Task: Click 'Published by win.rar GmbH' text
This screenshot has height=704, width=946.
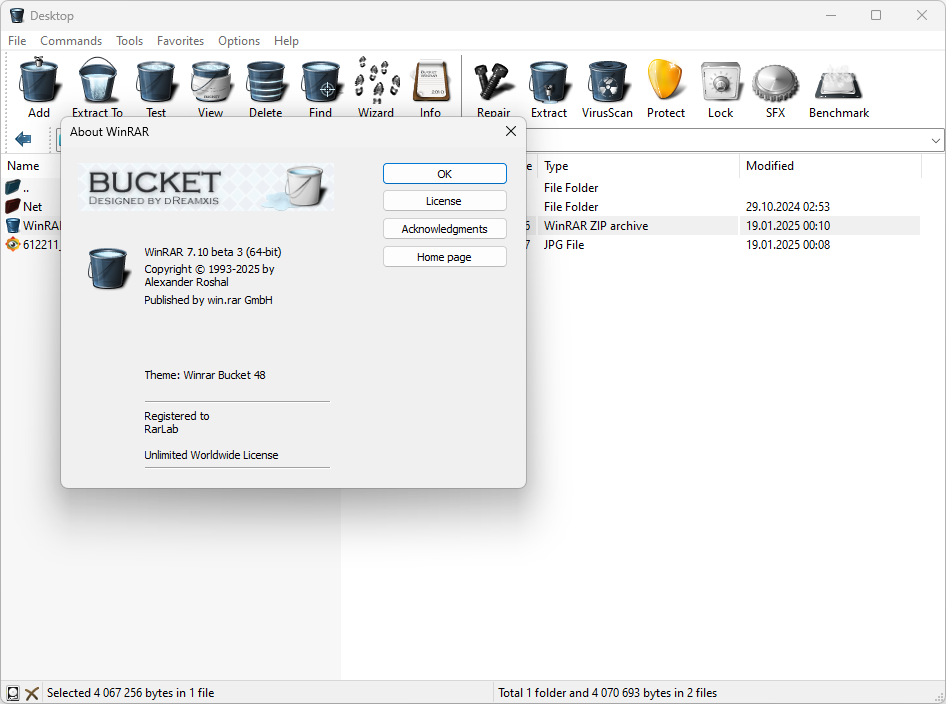Action: click(x=208, y=300)
